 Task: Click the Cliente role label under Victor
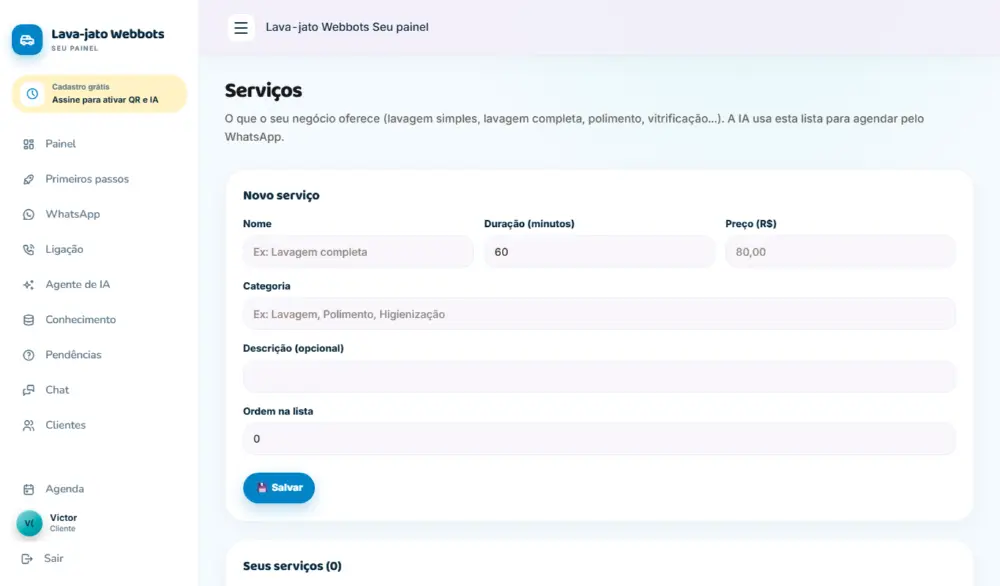62,529
